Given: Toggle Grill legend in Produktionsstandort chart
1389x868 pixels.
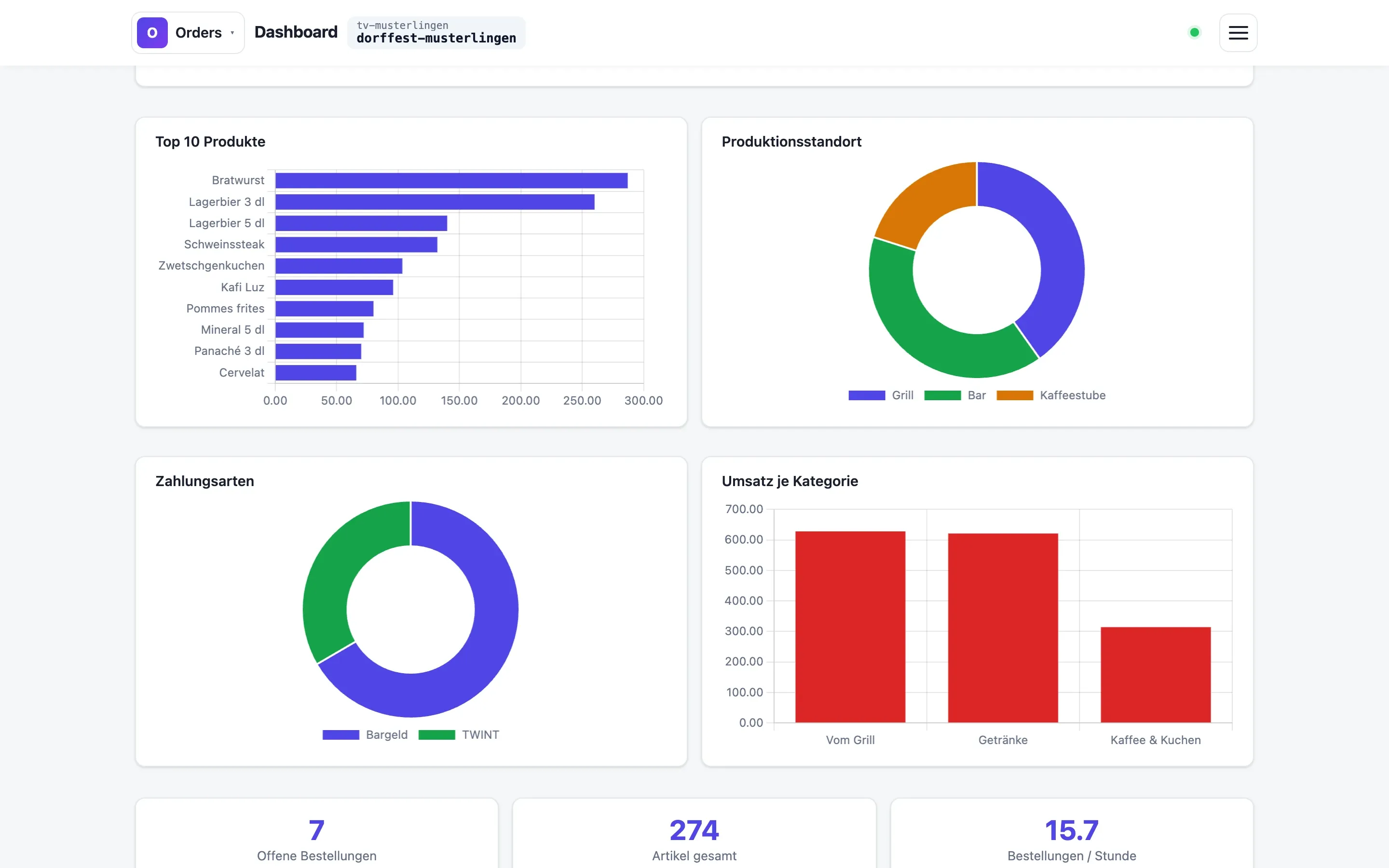Looking at the screenshot, I should click(x=881, y=395).
